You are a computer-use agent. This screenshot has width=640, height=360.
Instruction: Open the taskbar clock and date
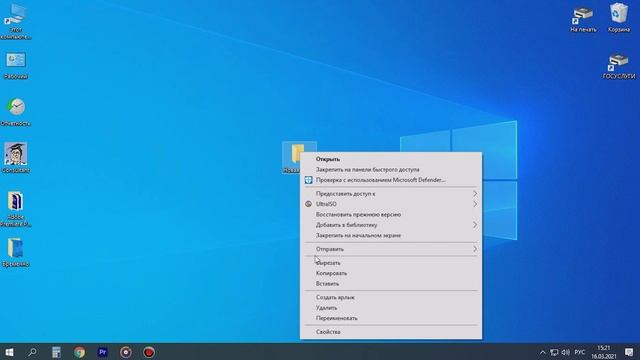click(x=604, y=352)
